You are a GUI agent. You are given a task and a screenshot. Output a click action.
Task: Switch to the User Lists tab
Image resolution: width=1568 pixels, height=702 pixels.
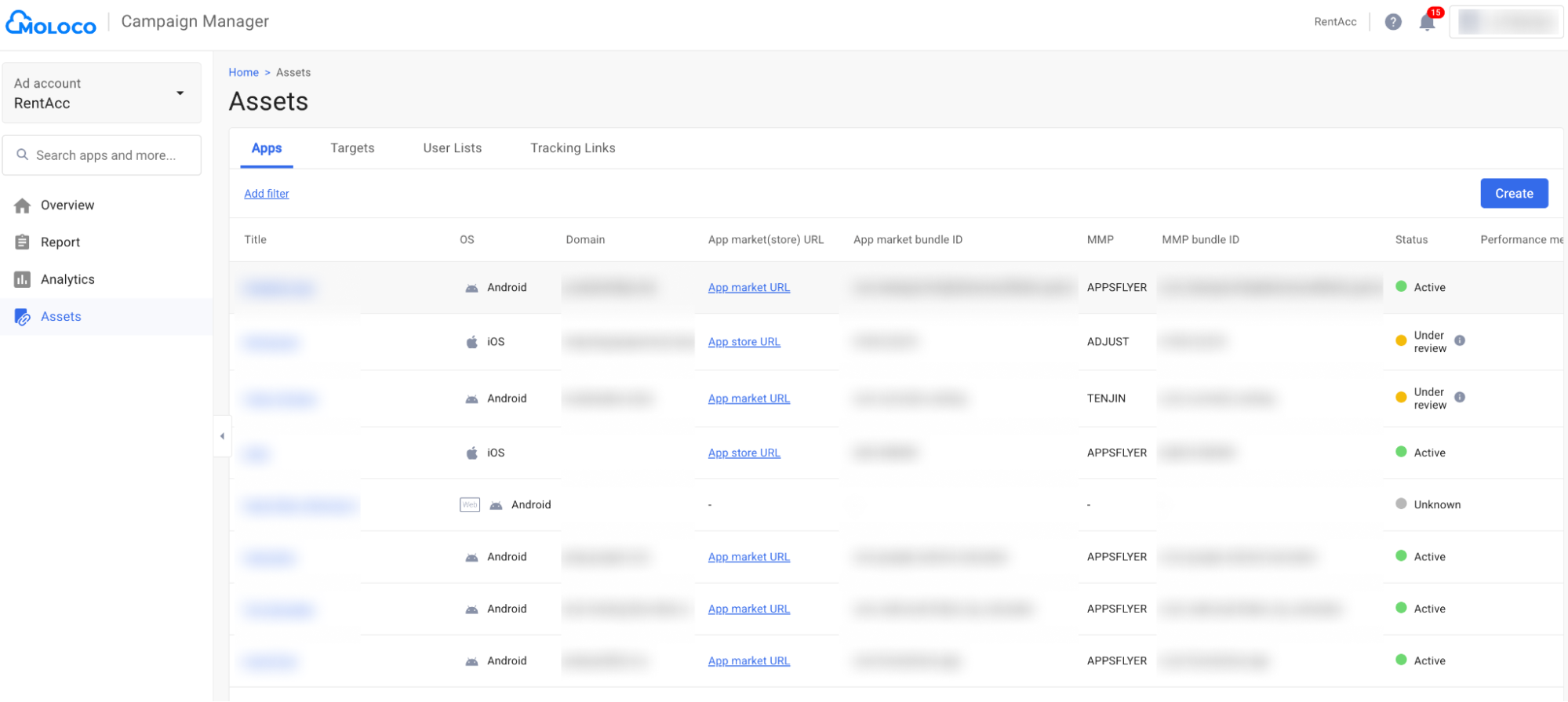click(452, 148)
